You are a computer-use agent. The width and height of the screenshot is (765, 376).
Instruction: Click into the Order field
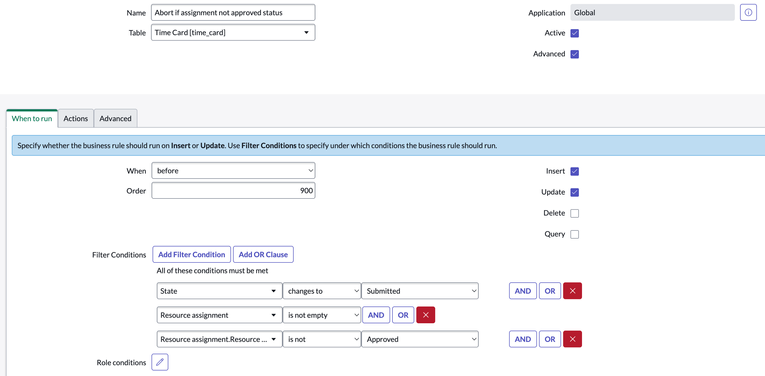233,191
